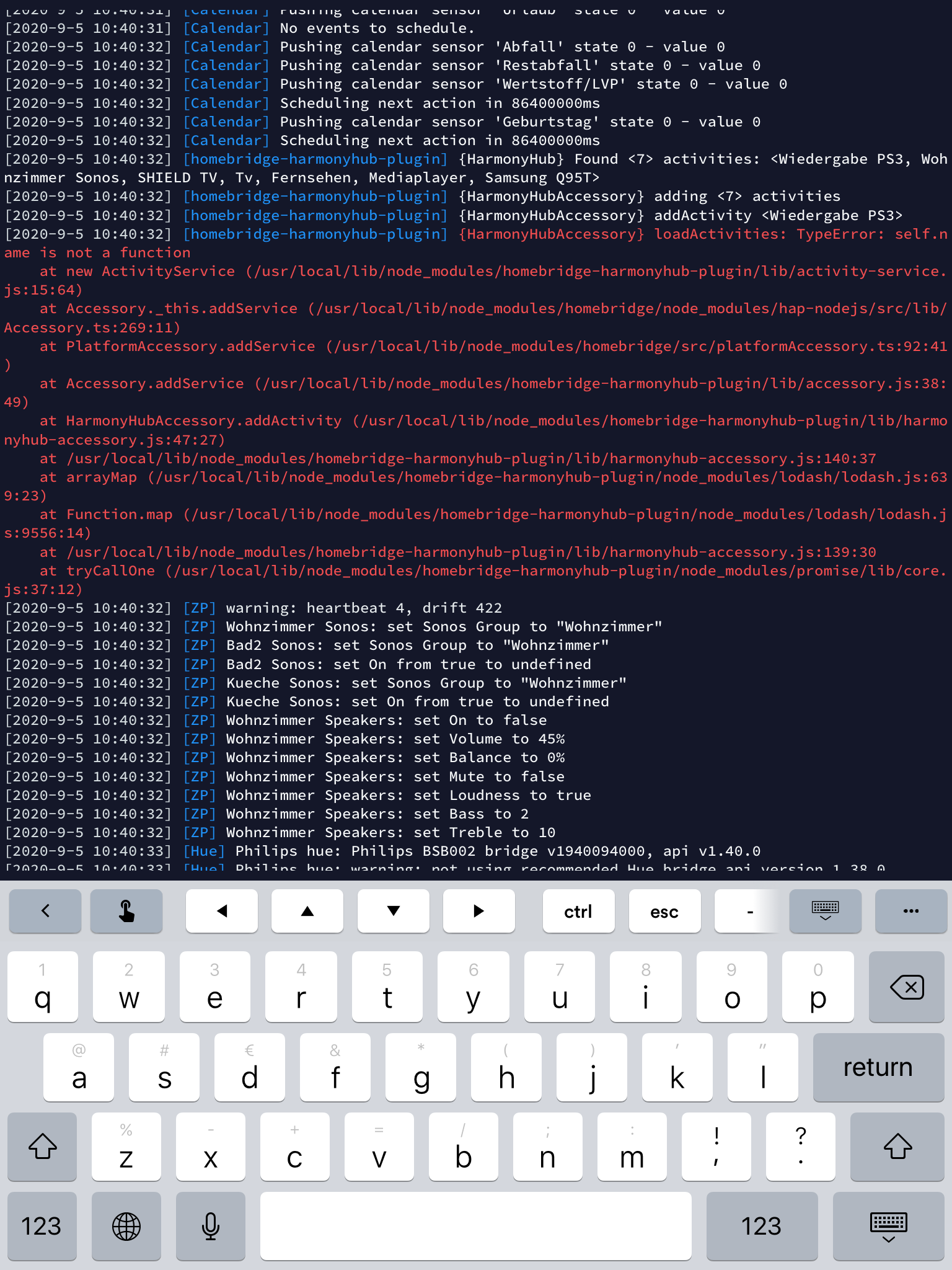Viewport: 952px width, 1270px height.
Task: Switch to numbers with left 123 key
Action: (42, 1226)
